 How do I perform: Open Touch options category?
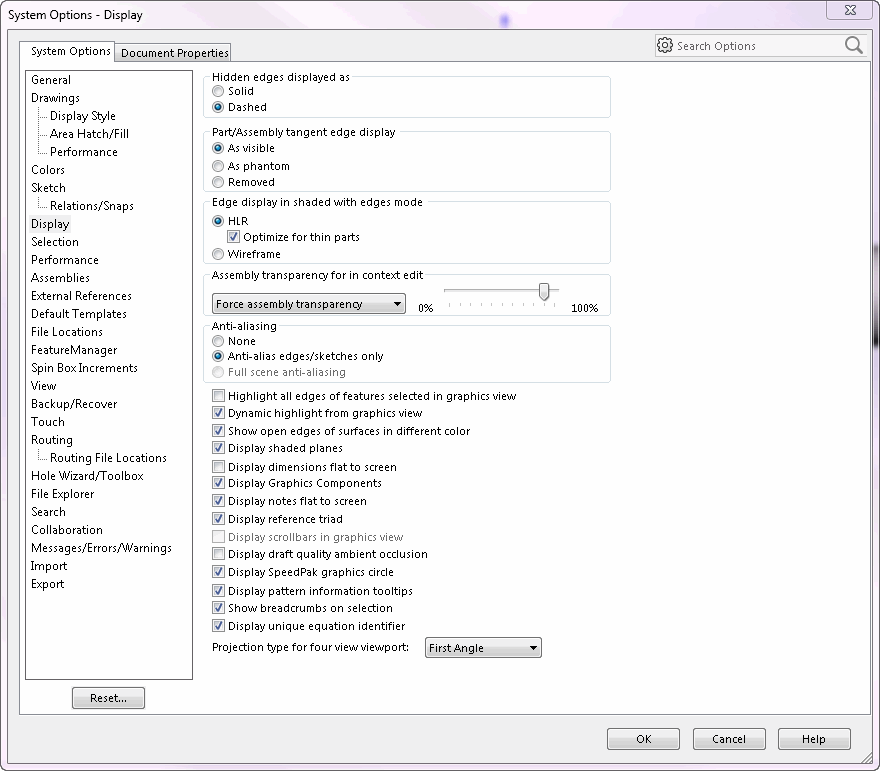pyautogui.click(x=48, y=421)
